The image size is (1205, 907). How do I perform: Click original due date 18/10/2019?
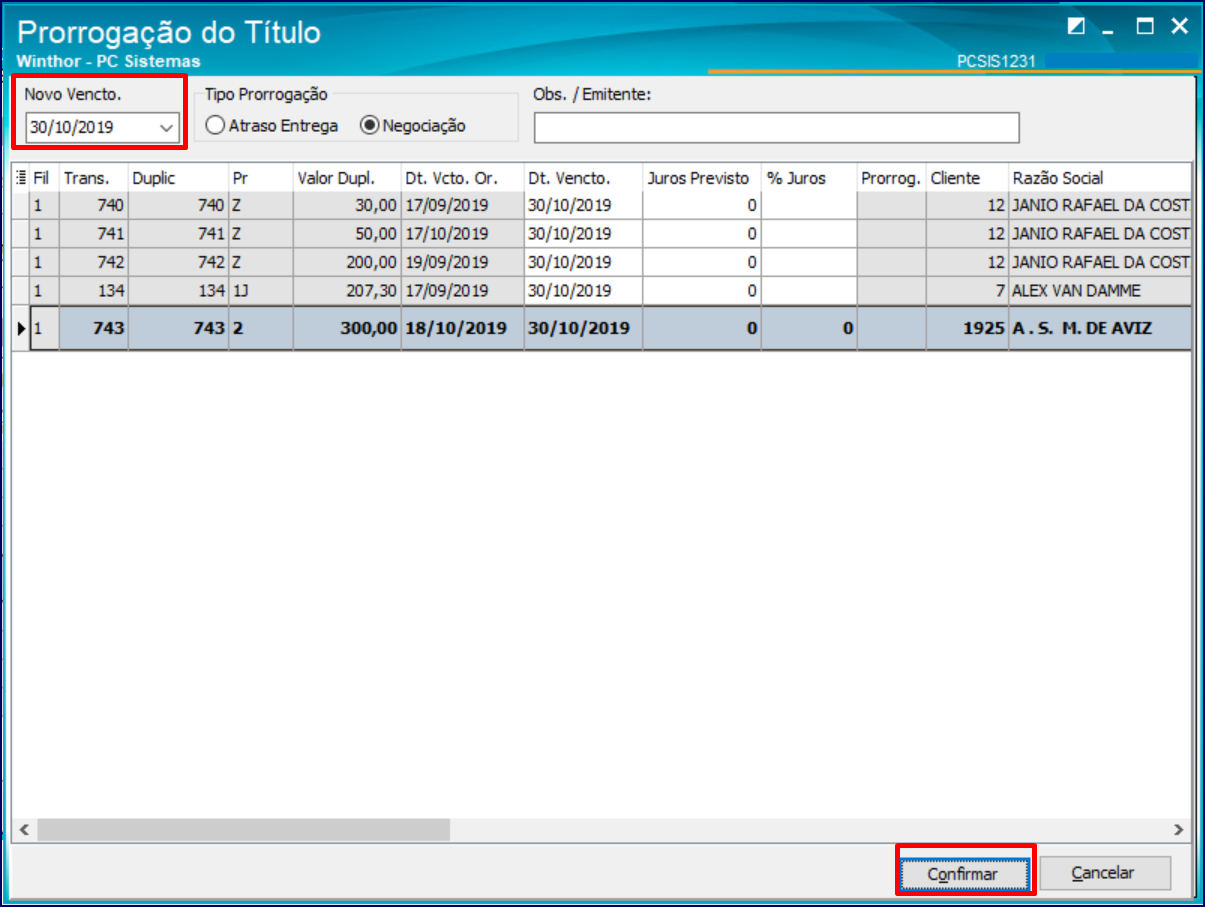tap(463, 328)
